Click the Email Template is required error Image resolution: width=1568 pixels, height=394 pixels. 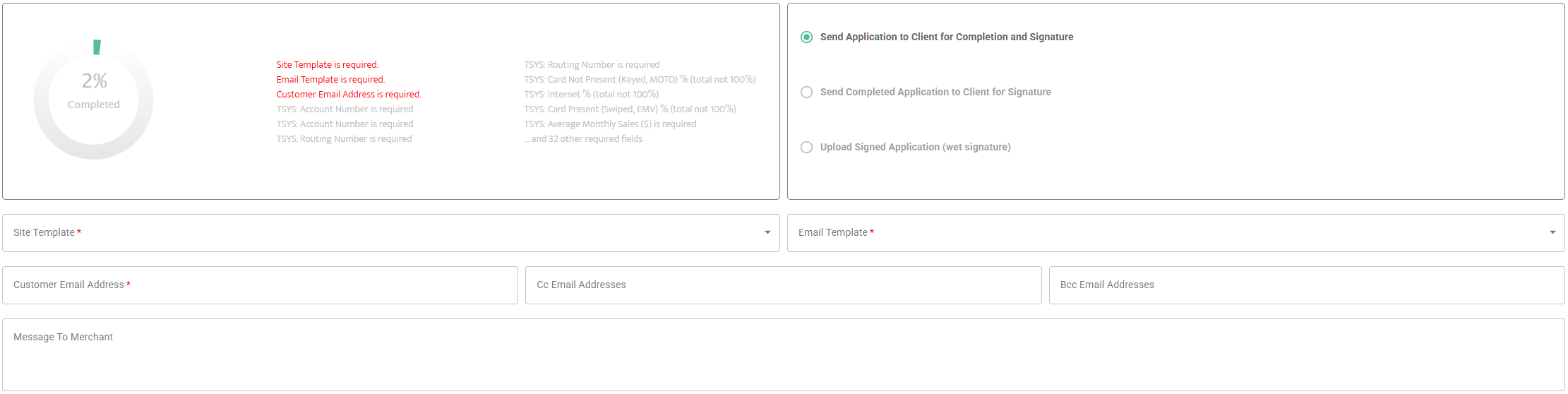pos(330,80)
